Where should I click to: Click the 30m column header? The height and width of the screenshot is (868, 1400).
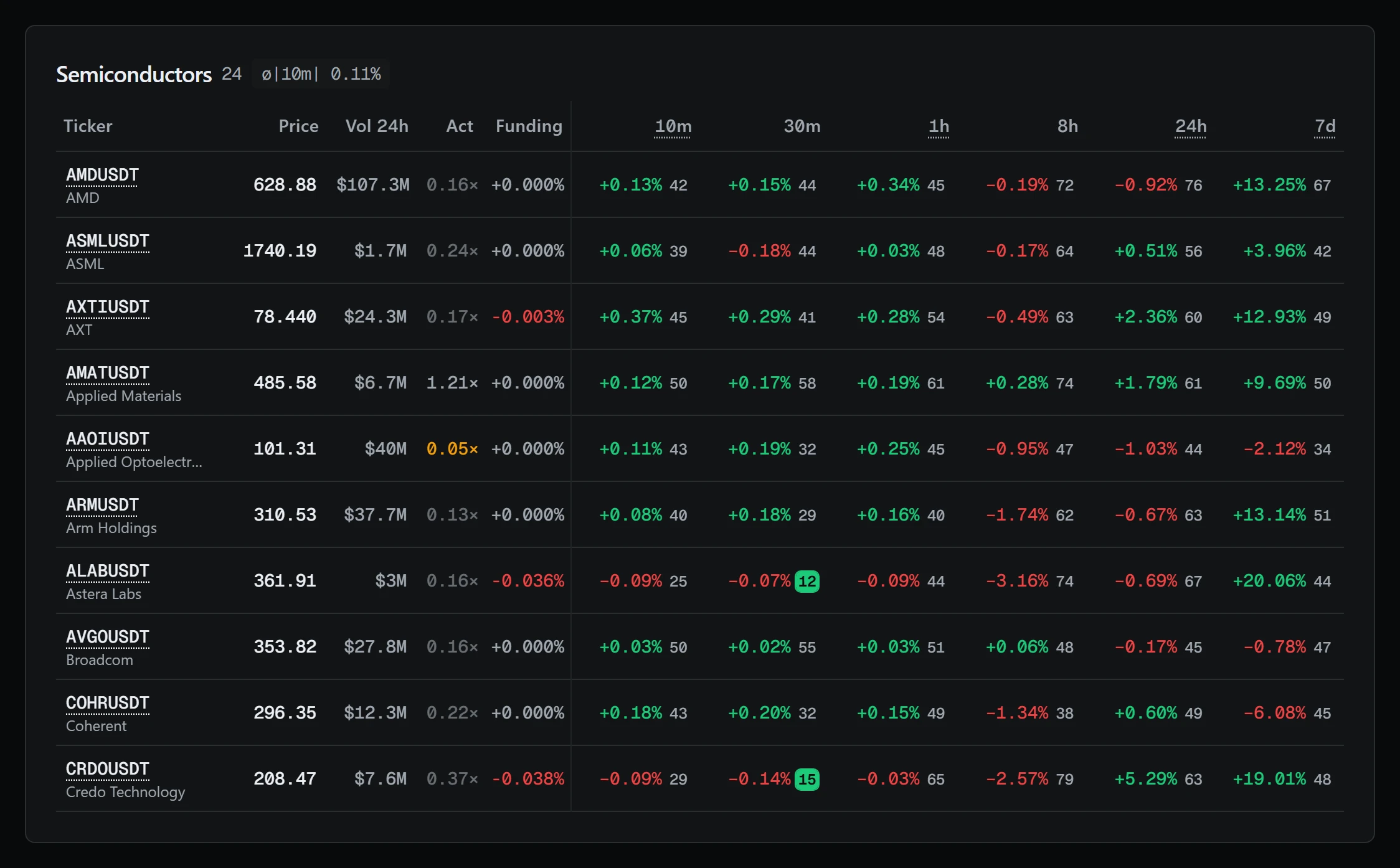coord(802,126)
